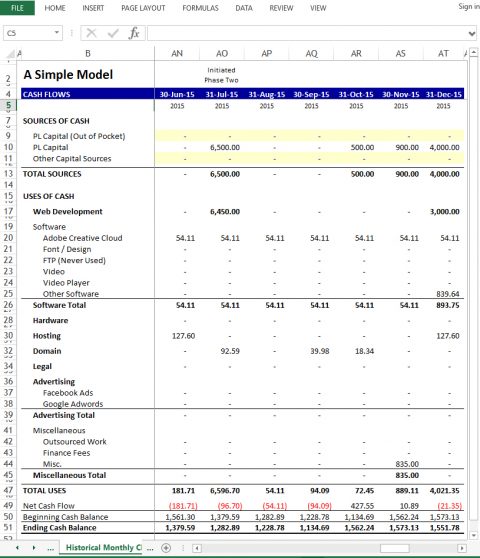Click the Select All corner triangle
The image size is (480, 558).
click(11, 54)
